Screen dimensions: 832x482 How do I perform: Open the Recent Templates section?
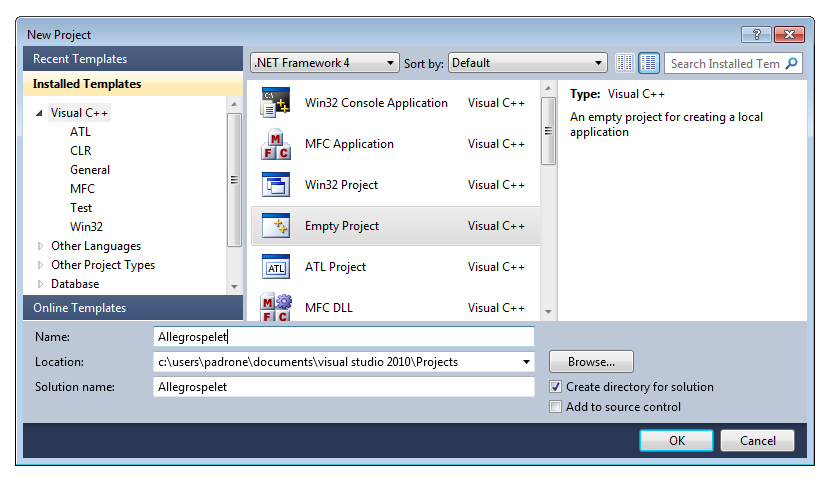[x=133, y=59]
